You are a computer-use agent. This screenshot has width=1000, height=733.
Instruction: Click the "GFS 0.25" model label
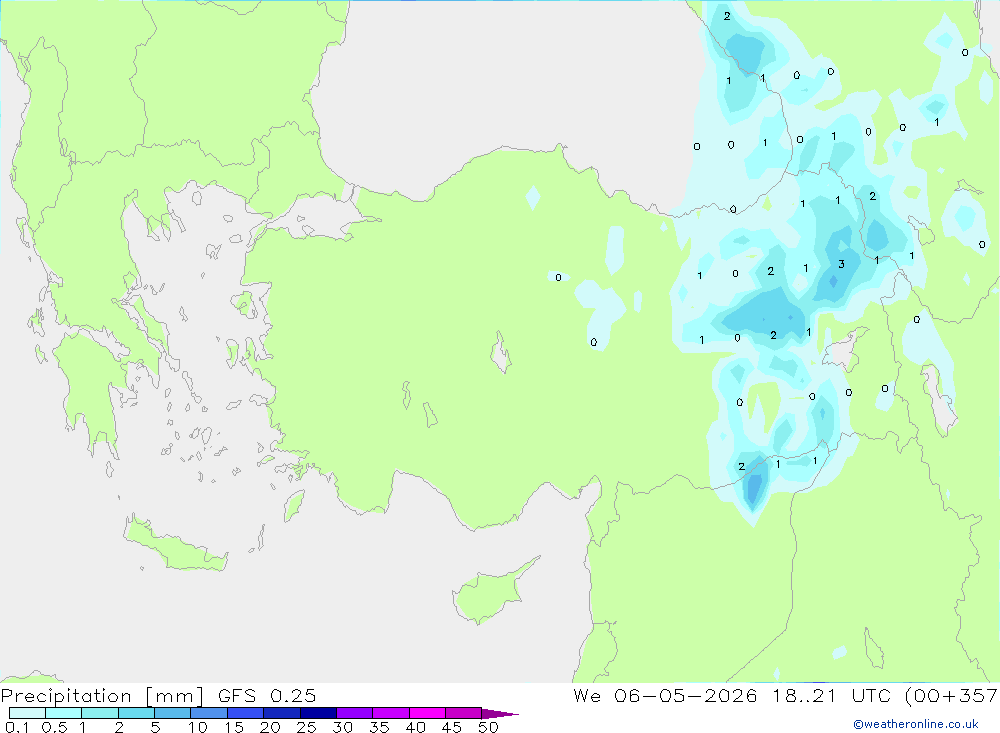pos(267,695)
